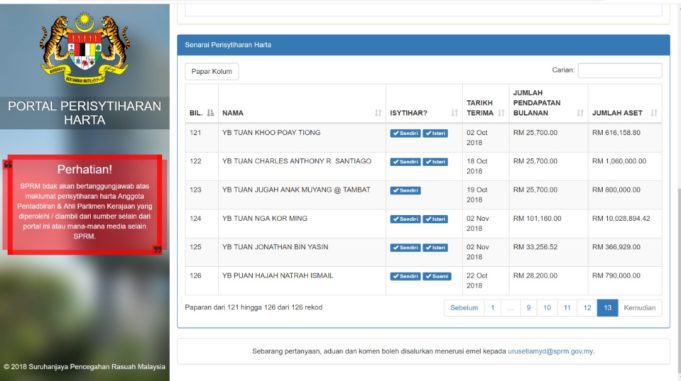
Task: Select name YB TUAN CHARLES ANTHONY R. SANTIAGO
Action: [x=297, y=161]
